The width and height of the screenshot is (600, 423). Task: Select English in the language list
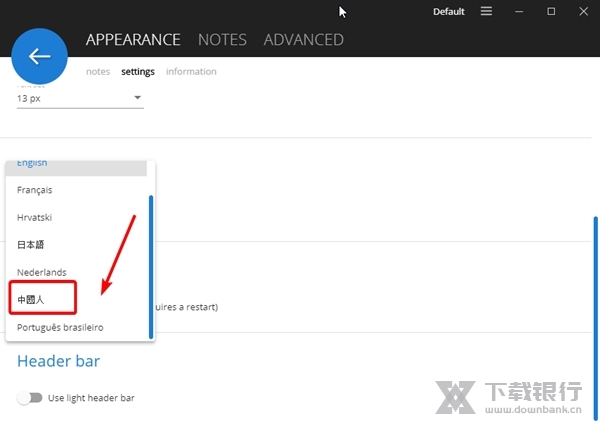pyautogui.click(x=33, y=164)
